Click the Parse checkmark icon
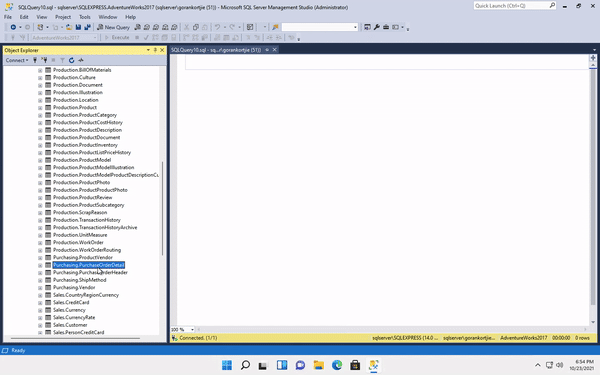The width and height of the screenshot is (600, 375). point(146,38)
